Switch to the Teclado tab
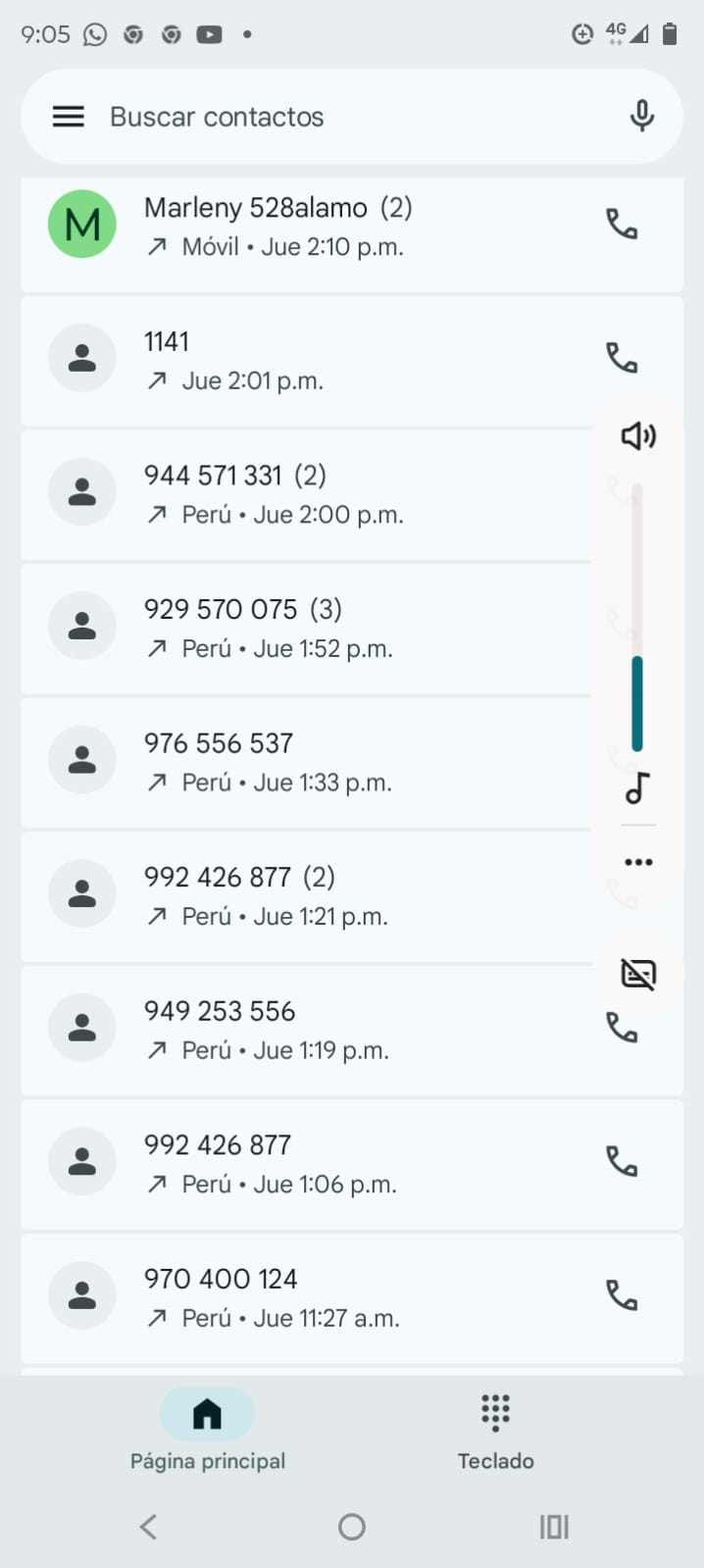The image size is (704, 1568). (495, 1432)
